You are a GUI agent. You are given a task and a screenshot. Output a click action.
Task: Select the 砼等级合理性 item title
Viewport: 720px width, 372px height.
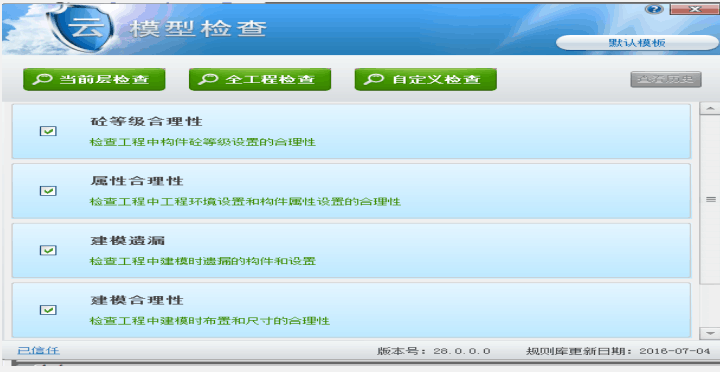(x=146, y=122)
